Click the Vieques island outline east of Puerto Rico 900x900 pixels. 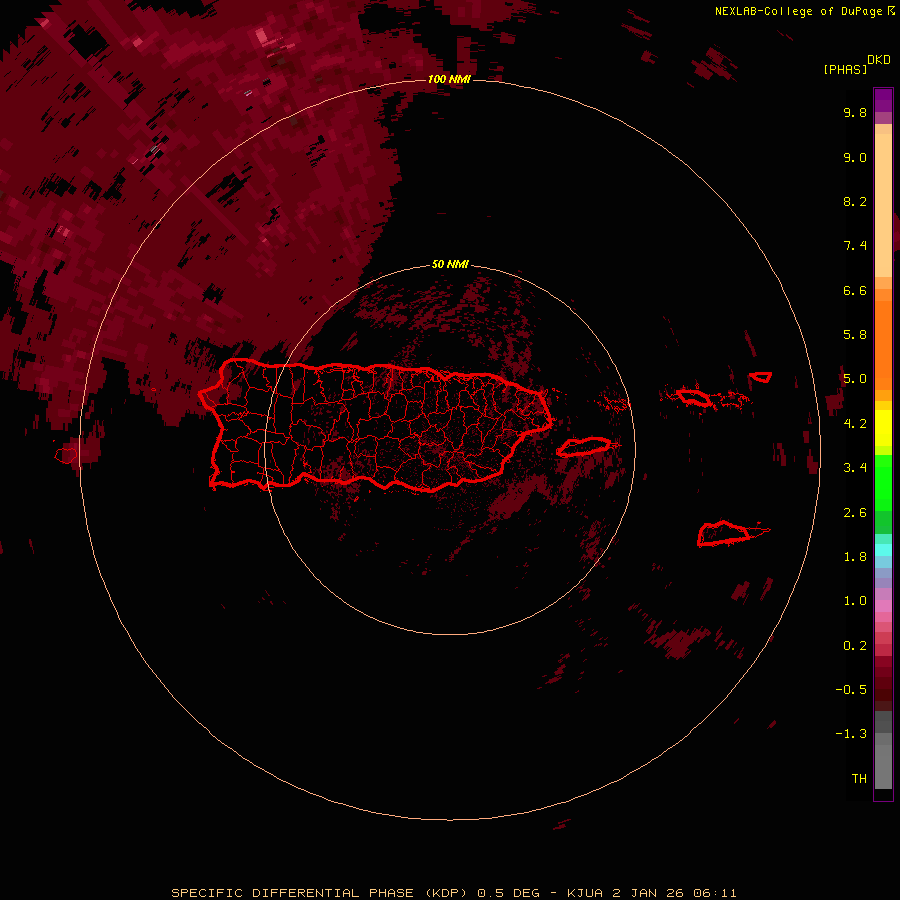584,447
